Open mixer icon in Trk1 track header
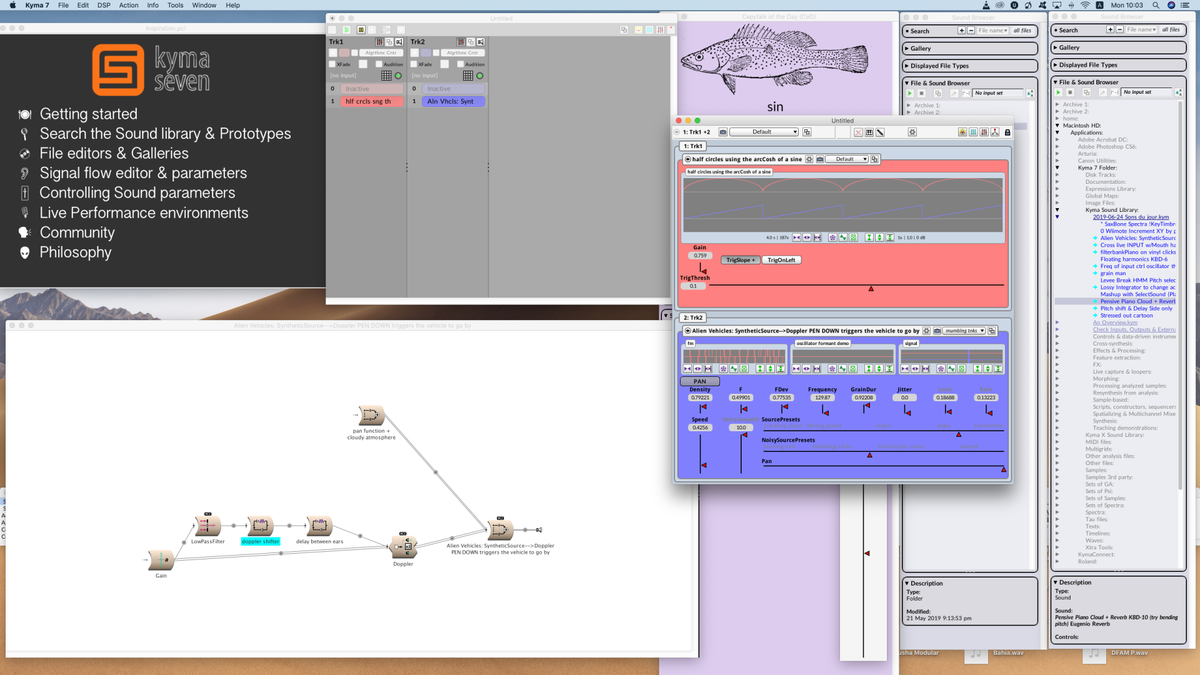 [x=379, y=42]
